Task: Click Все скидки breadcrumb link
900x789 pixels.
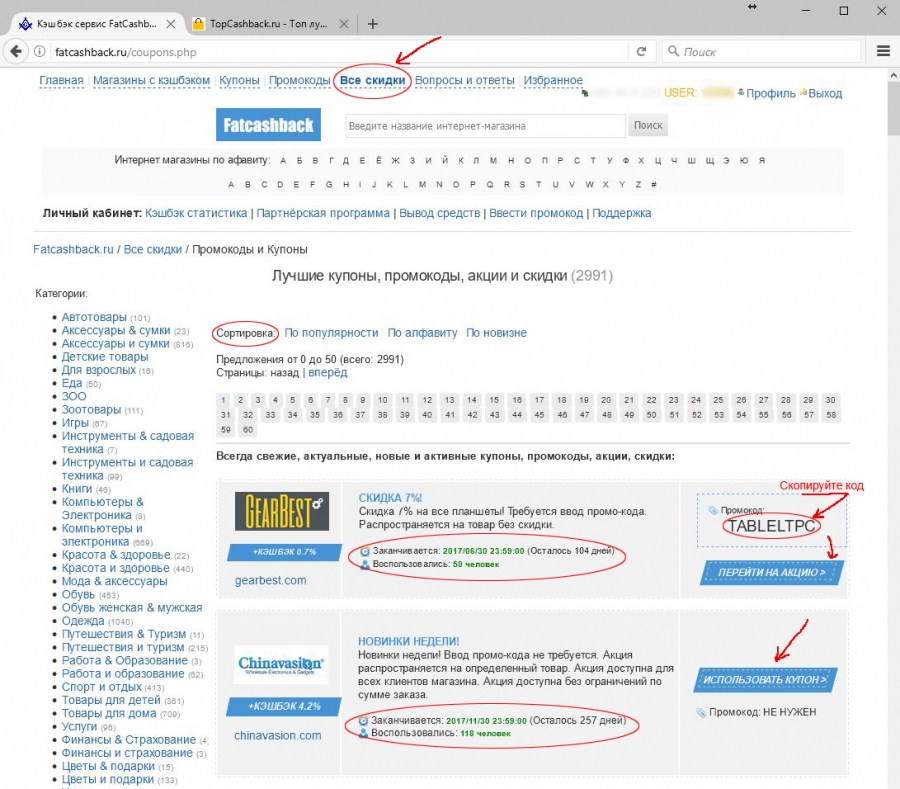Action: click(x=153, y=250)
